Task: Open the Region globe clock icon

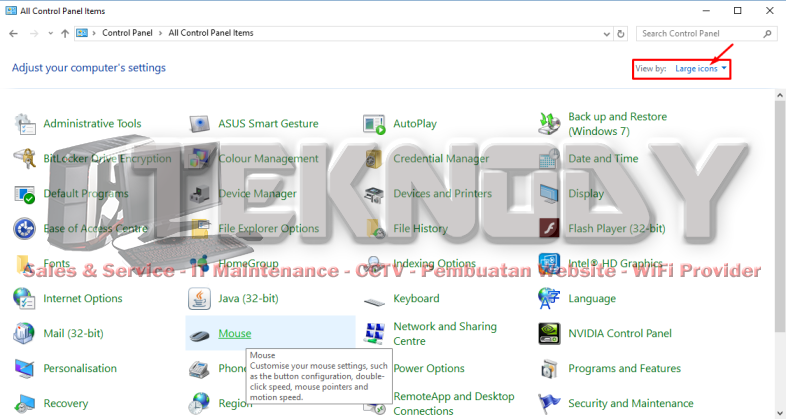Action: (x=199, y=403)
